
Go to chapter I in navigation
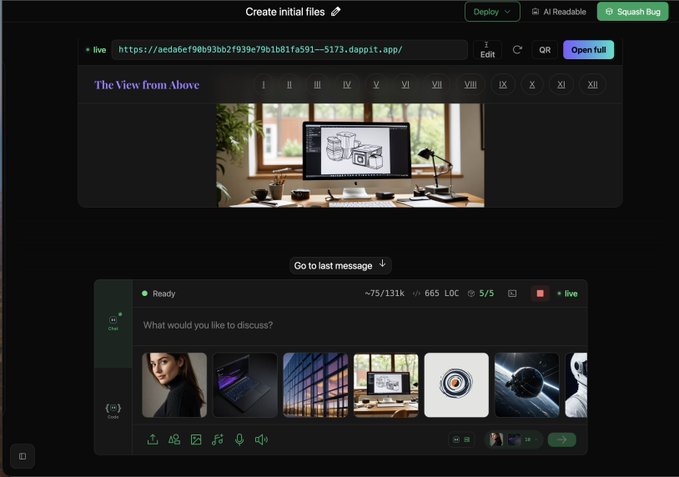click(x=263, y=84)
